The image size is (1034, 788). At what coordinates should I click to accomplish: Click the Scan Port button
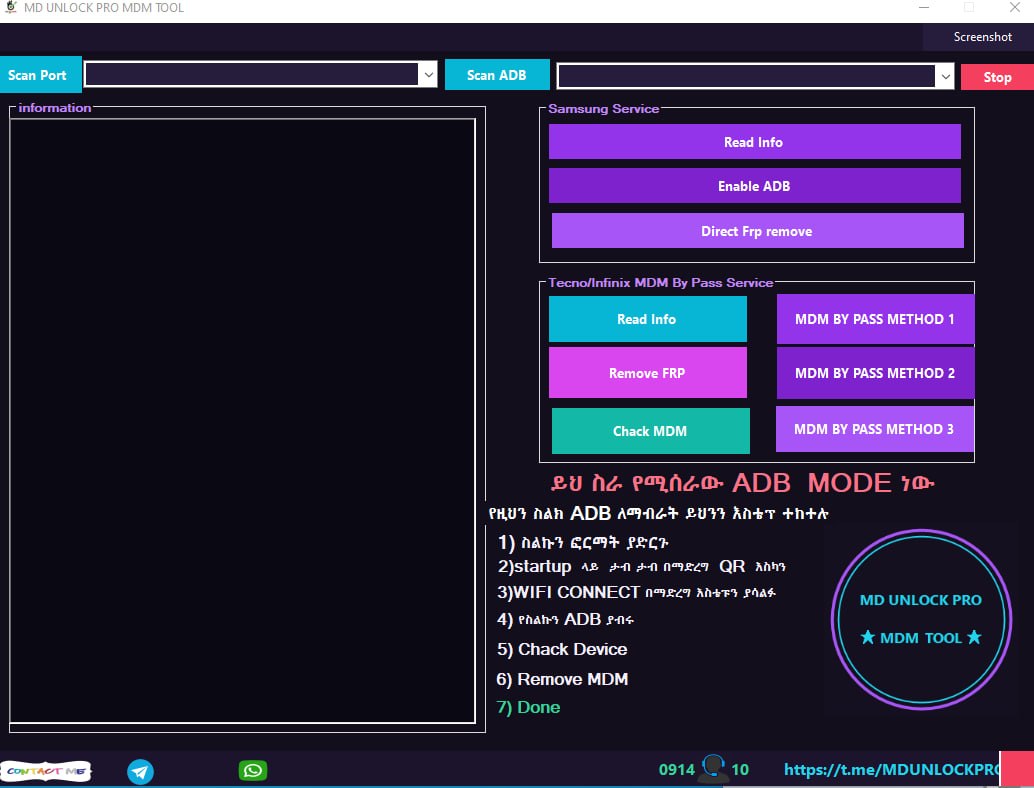coord(41,75)
